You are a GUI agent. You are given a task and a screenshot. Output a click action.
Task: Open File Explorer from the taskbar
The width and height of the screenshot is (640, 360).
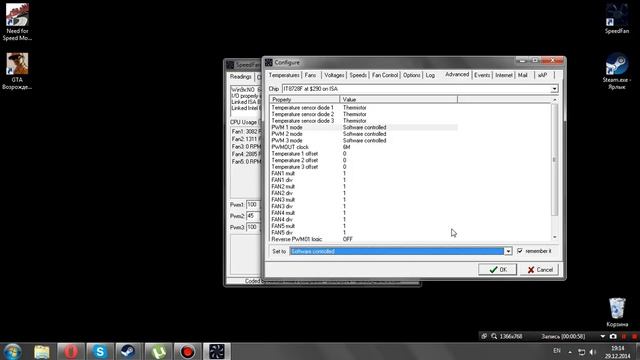(x=42, y=351)
